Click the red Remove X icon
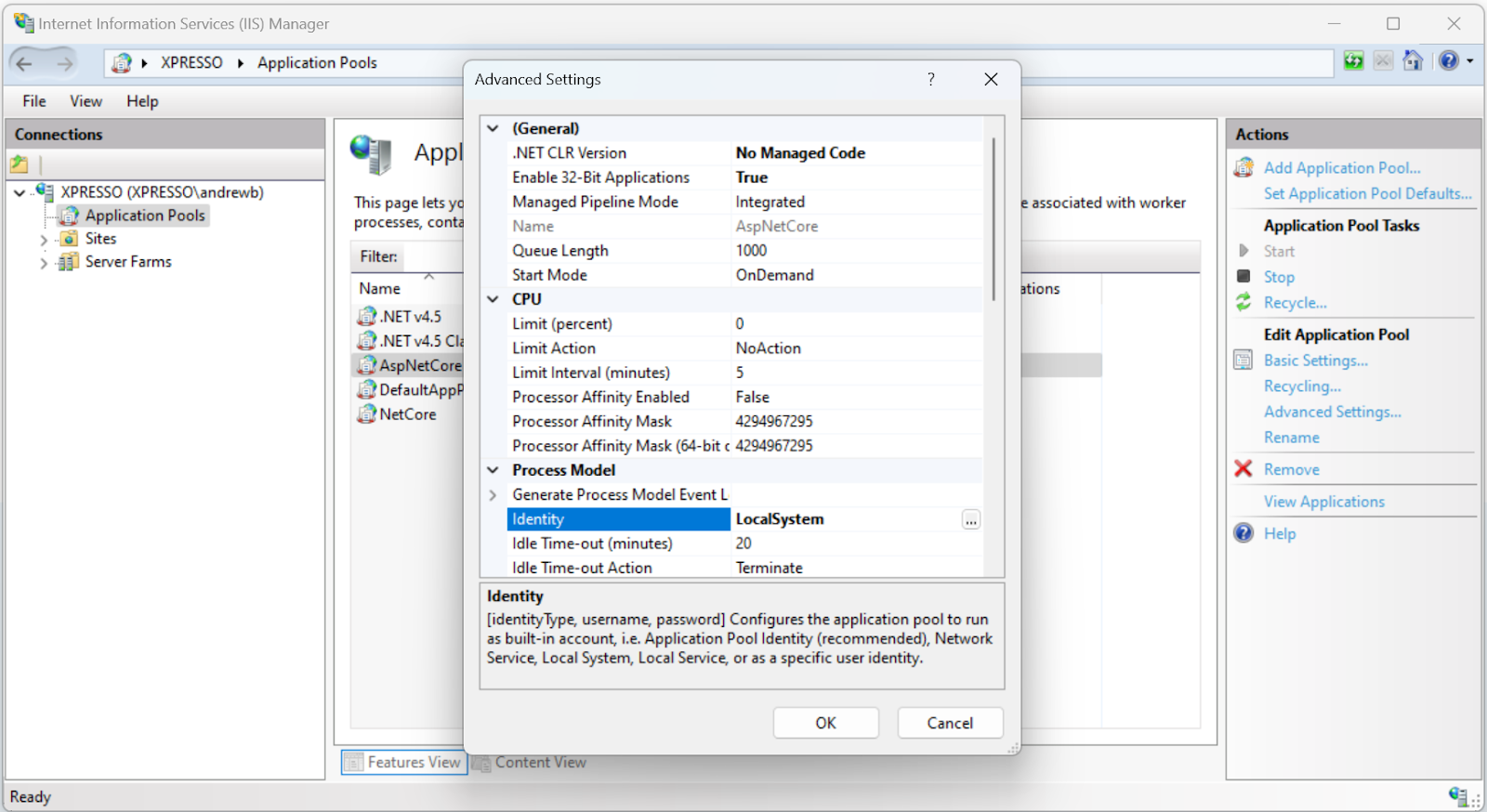This screenshot has width=1487, height=812. 1244,469
